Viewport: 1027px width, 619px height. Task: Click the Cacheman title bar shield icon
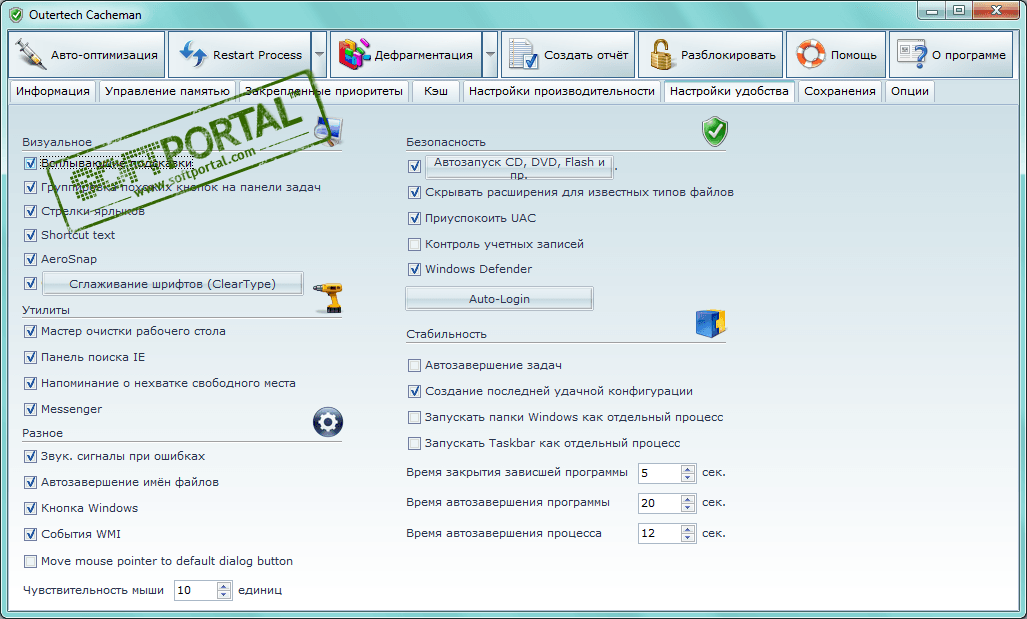click(16, 14)
